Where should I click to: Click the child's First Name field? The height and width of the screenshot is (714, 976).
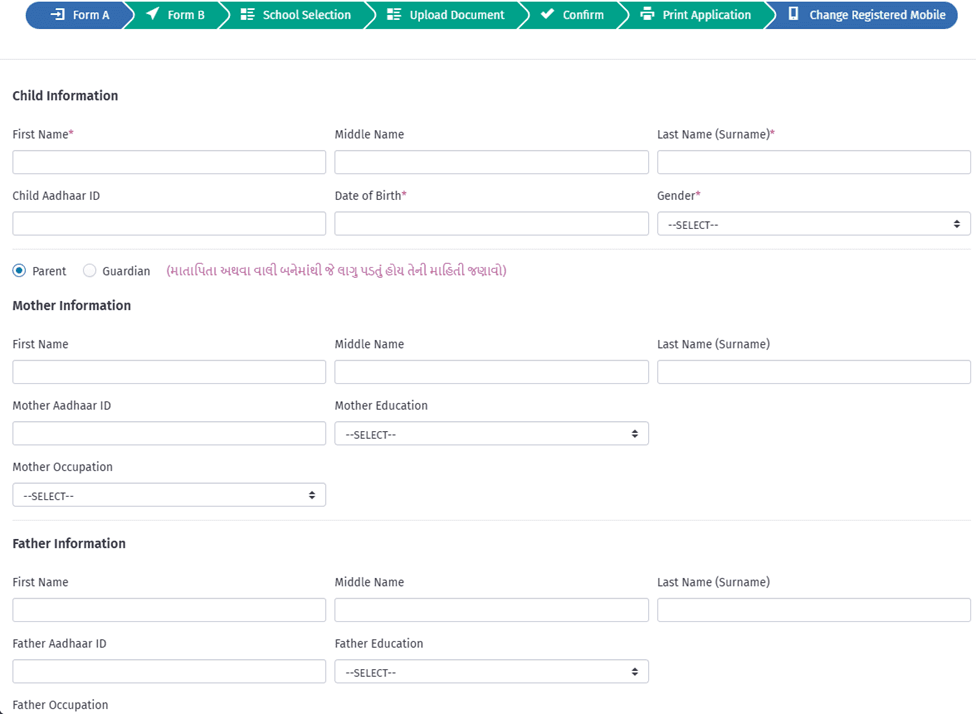coord(169,162)
